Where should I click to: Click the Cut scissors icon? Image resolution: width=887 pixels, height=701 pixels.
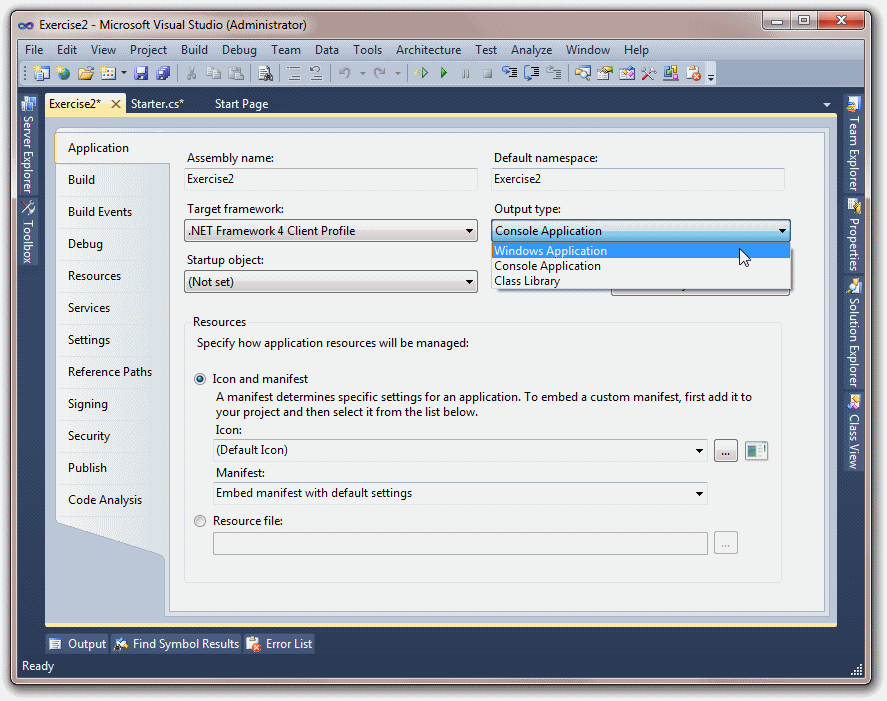tap(191, 73)
